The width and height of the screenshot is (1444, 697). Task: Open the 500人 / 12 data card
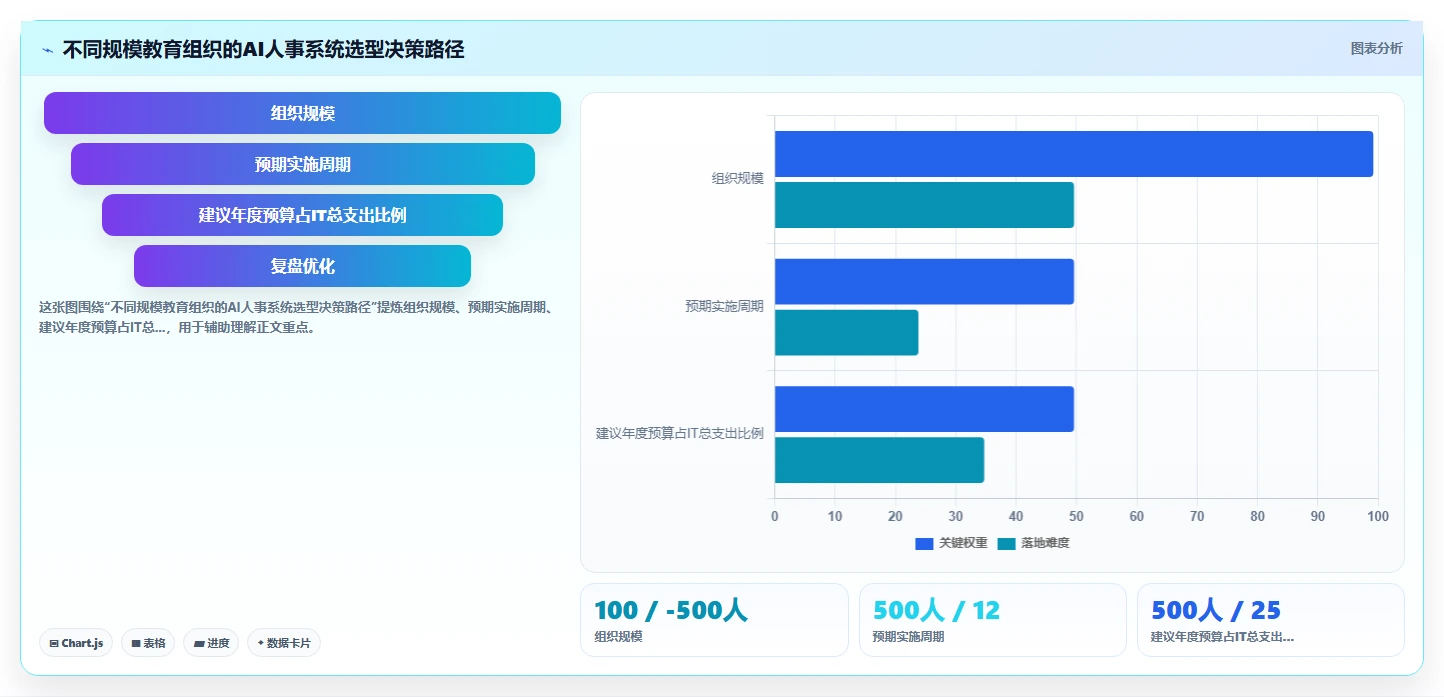993,620
